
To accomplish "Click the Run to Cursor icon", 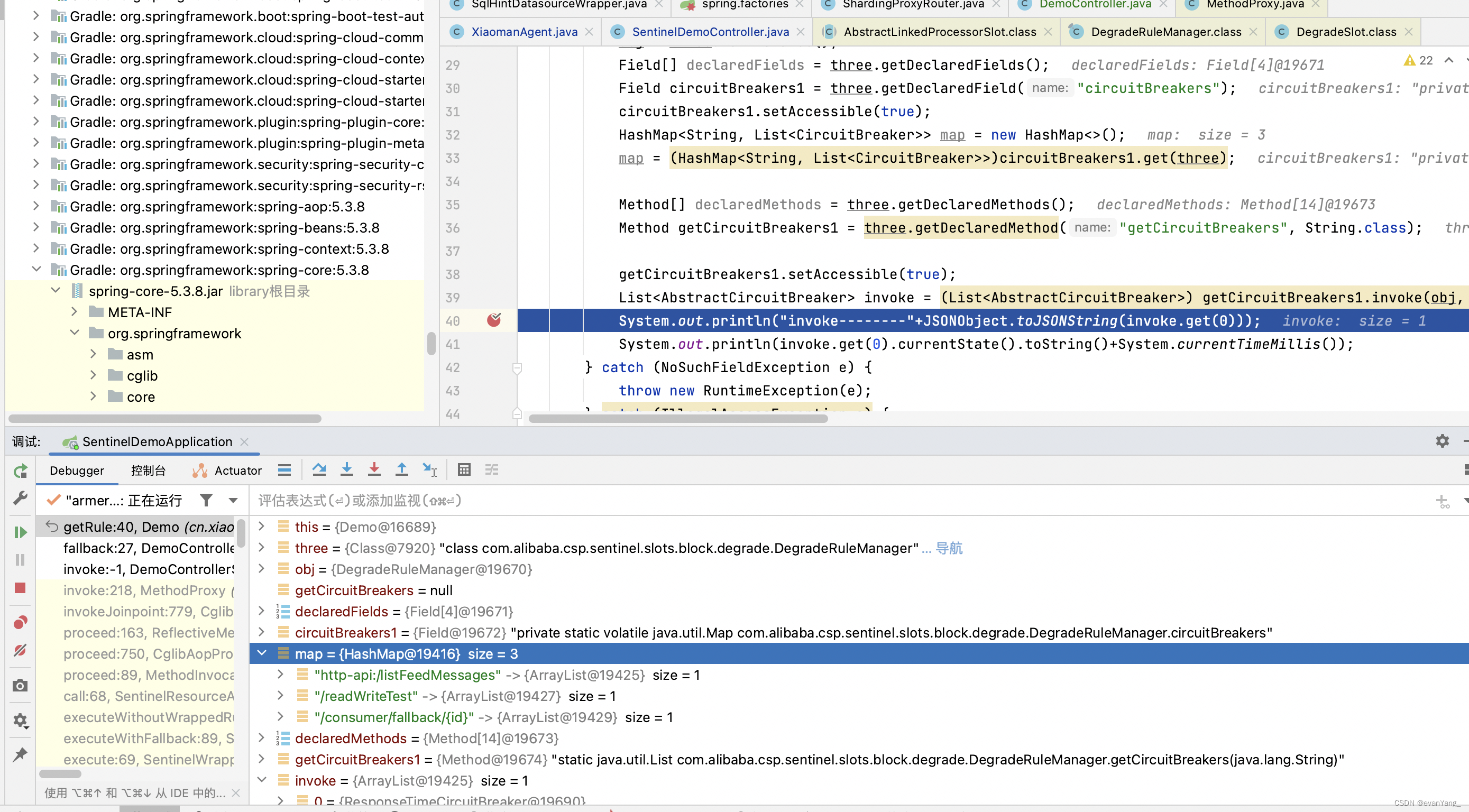I will click(x=429, y=469).
